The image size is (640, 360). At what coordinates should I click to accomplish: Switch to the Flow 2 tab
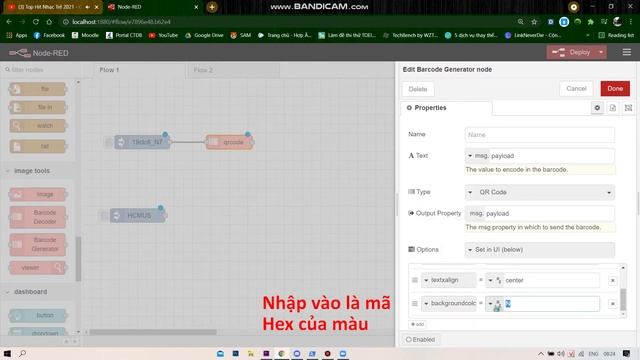coord(233,70)
